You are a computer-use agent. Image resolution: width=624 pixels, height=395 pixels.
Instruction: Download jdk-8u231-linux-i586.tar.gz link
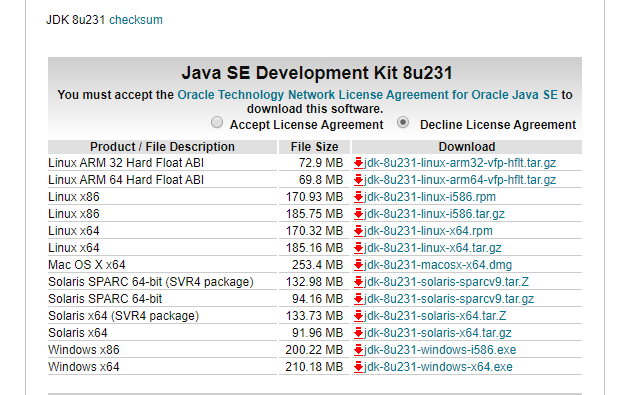434,214
